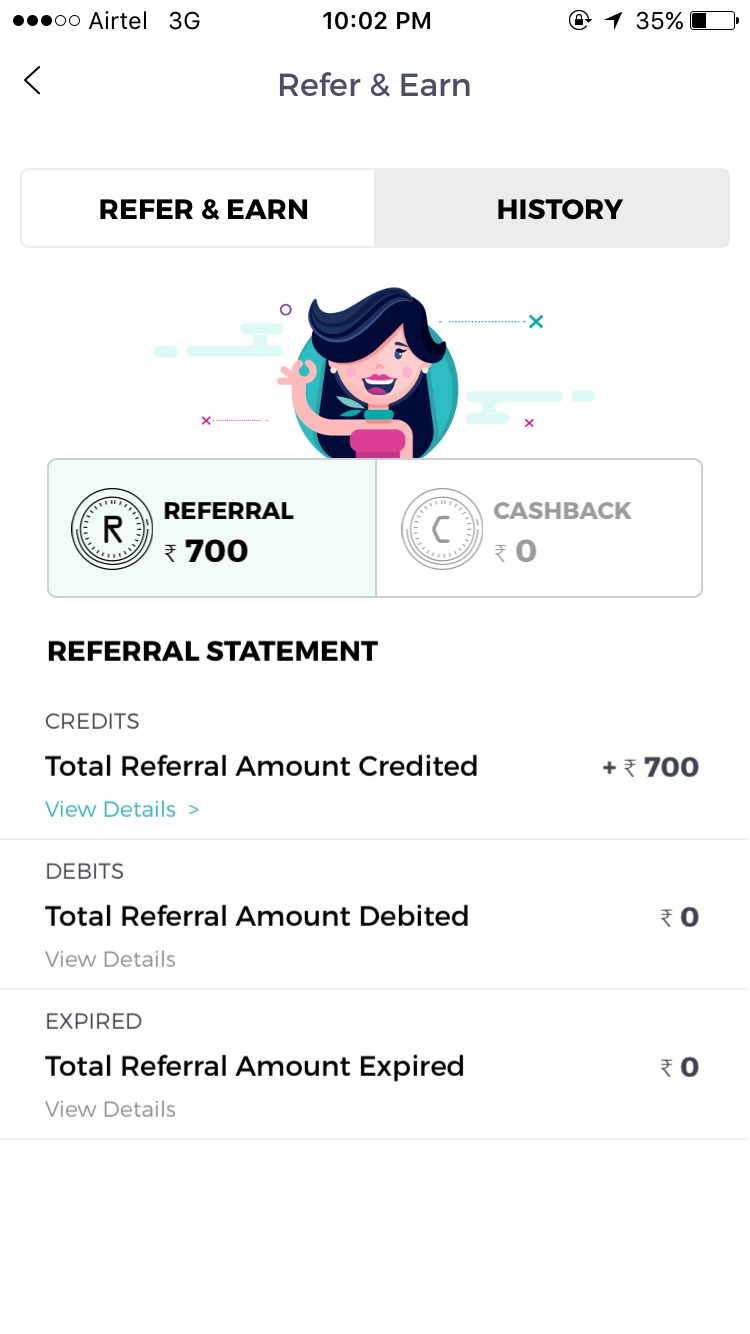Tap the location arrow status icon
The image size is (750, 1334).
click(x=613, y=20)
